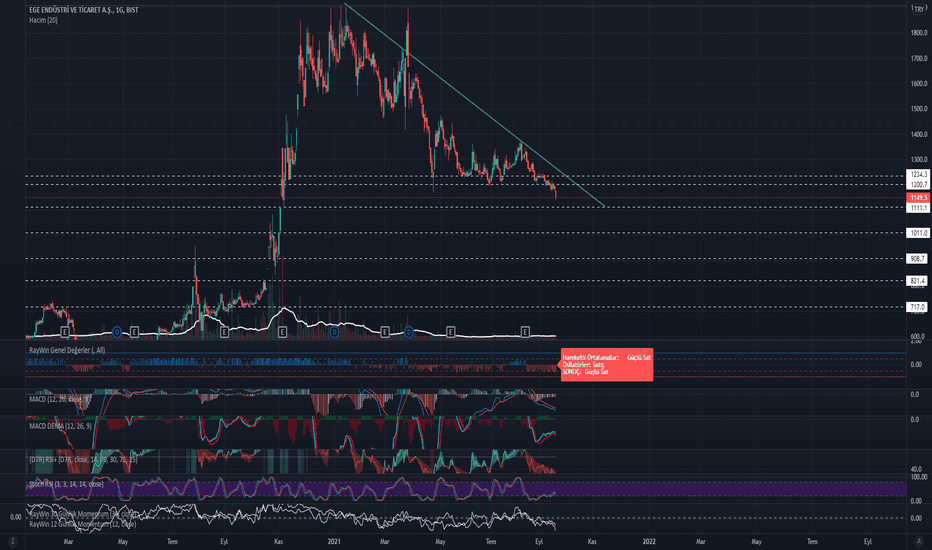This screenshot has width=932, height=550.
Task: Click the 717.0 horizontal line price label
Action: (918, 307)
